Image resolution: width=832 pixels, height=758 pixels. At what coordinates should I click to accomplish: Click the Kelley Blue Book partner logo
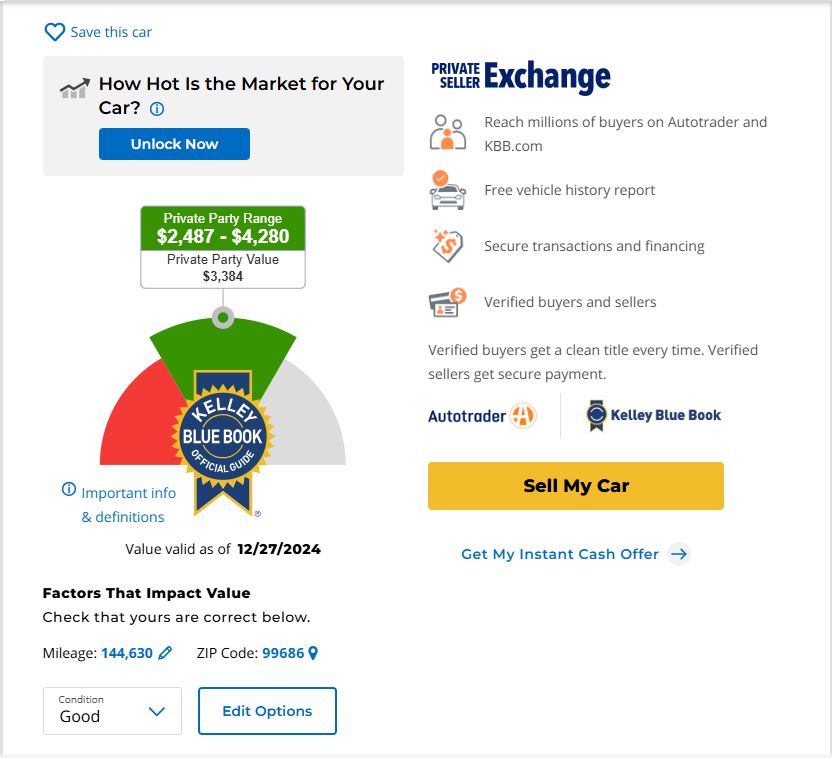(653, 415)
